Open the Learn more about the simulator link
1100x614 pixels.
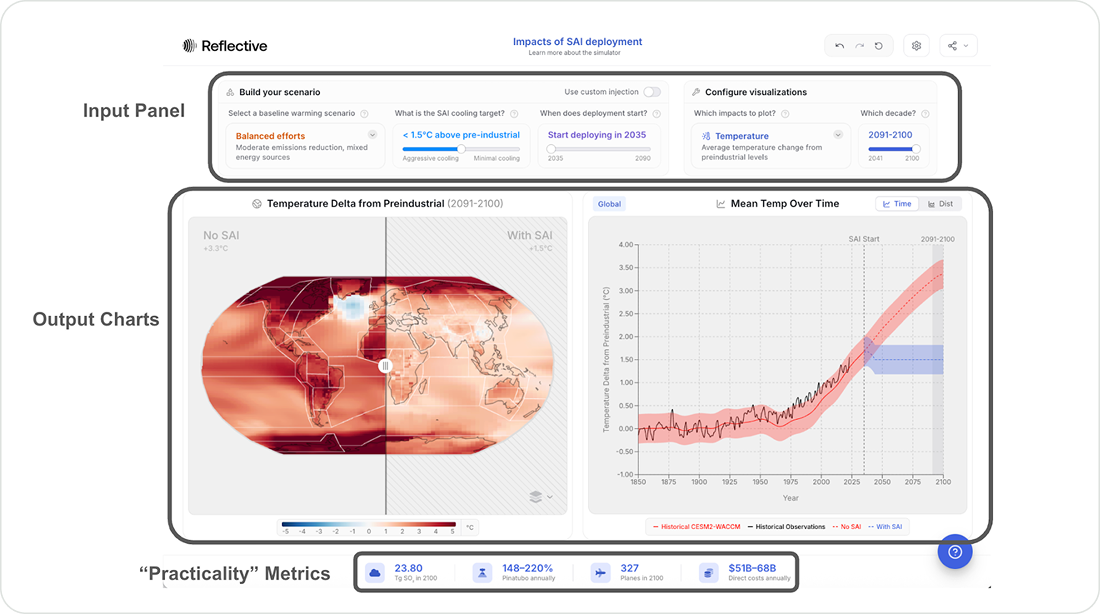pyautogui.click(x=577, y=53)
